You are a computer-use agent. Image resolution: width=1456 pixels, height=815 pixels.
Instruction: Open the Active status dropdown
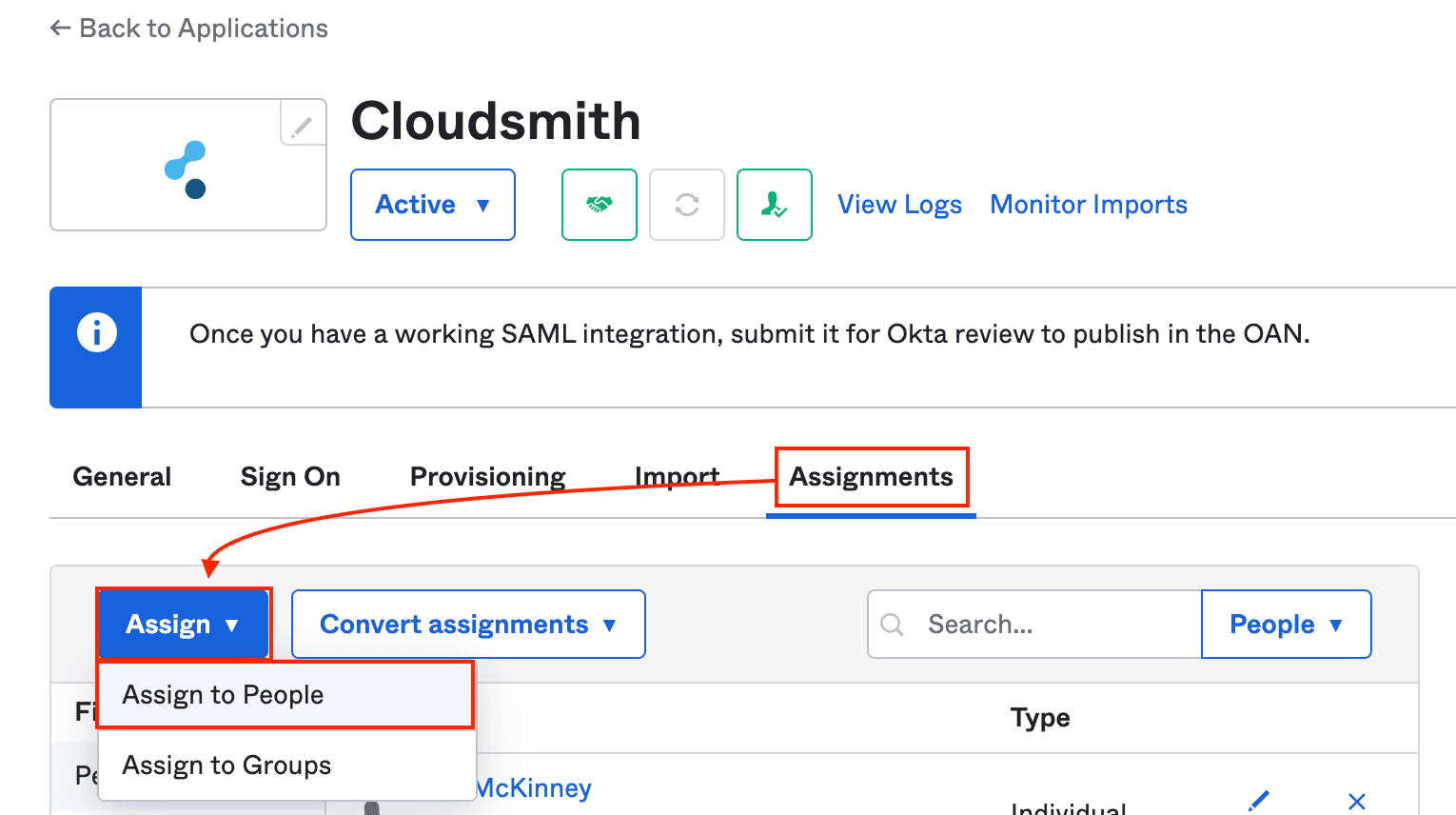click(432, 205)
